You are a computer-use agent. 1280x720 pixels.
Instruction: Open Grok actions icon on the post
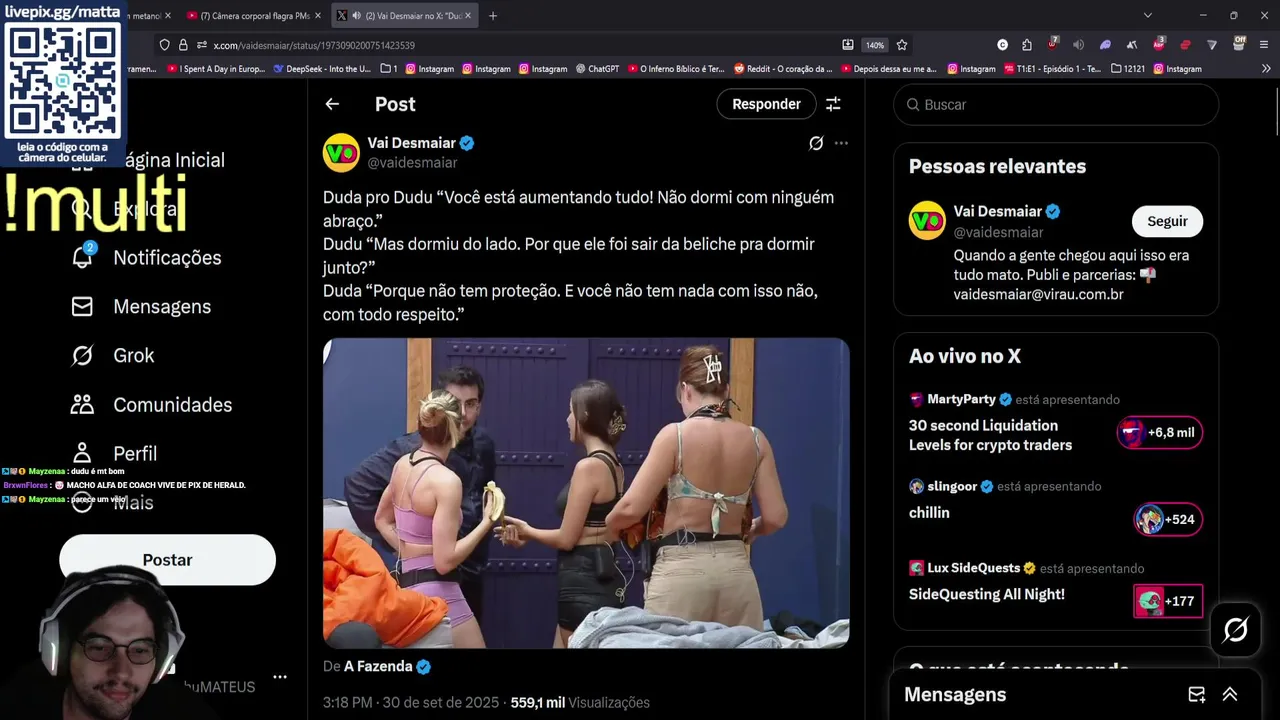[816, 143]
